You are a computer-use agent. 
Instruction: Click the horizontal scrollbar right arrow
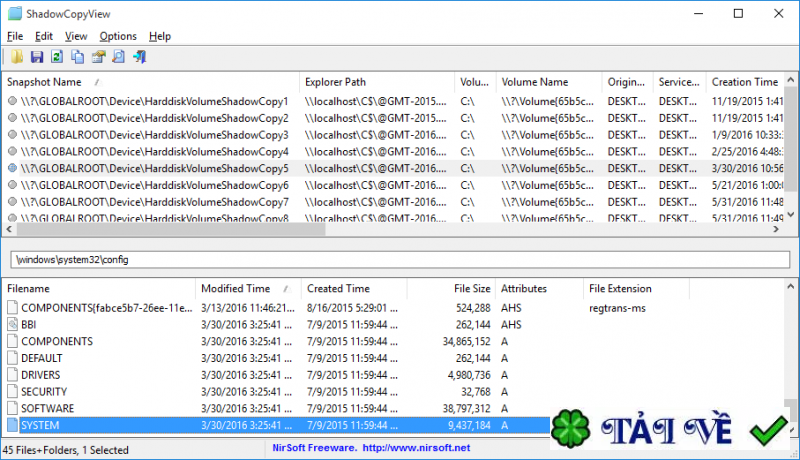(777, 229)
